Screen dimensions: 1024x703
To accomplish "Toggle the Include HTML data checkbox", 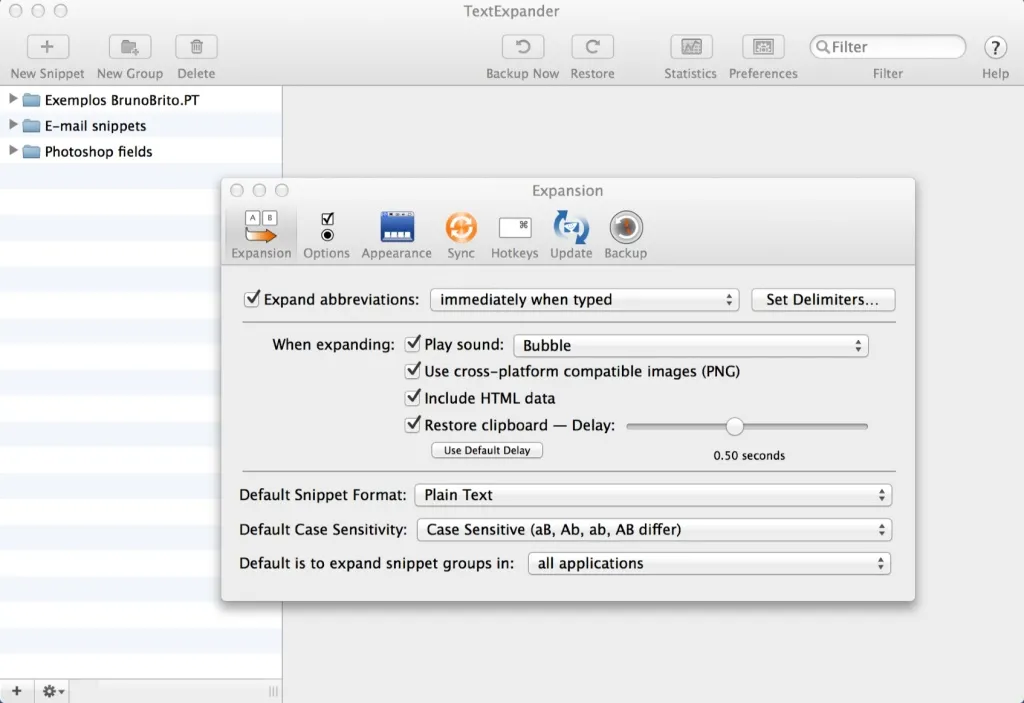I will (x=413, y=398).
